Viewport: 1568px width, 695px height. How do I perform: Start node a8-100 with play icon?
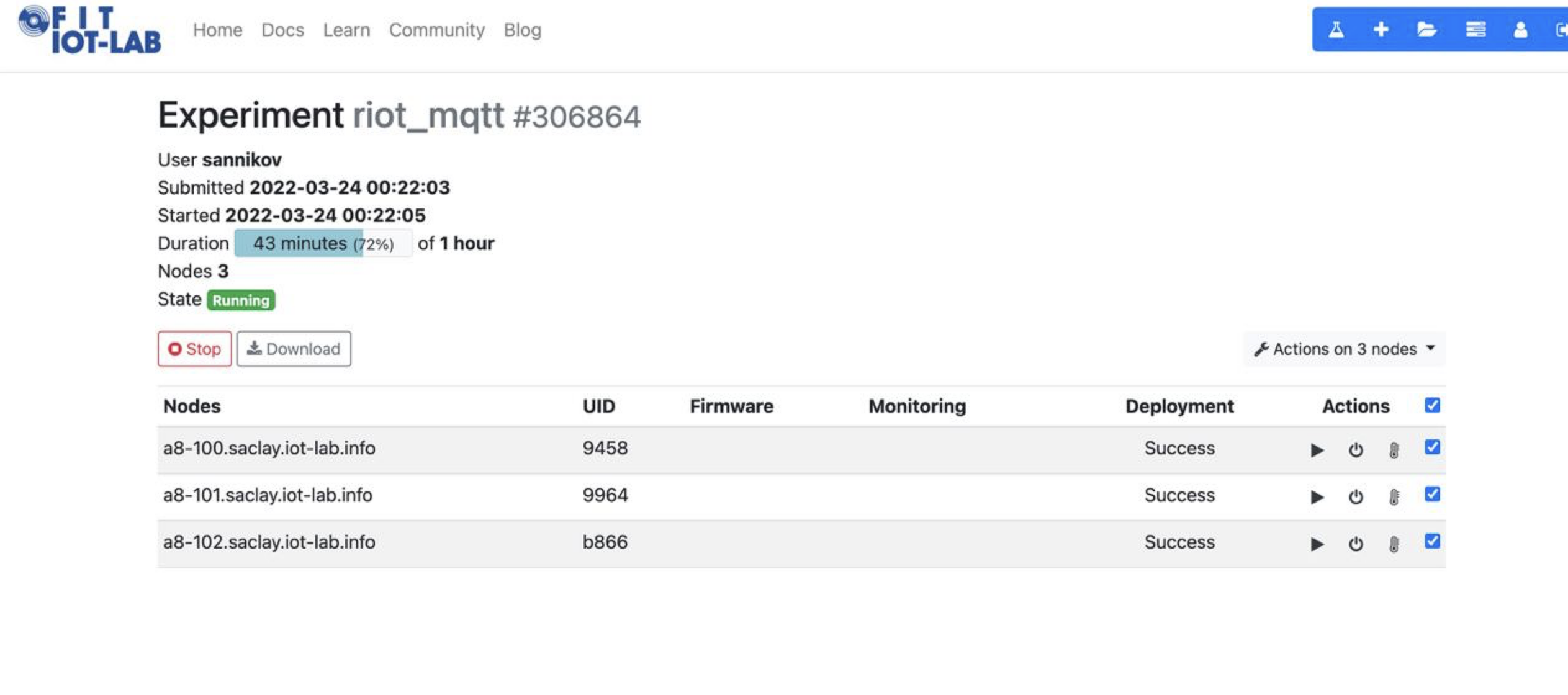pyautogui.click(x=1317, y=450)
